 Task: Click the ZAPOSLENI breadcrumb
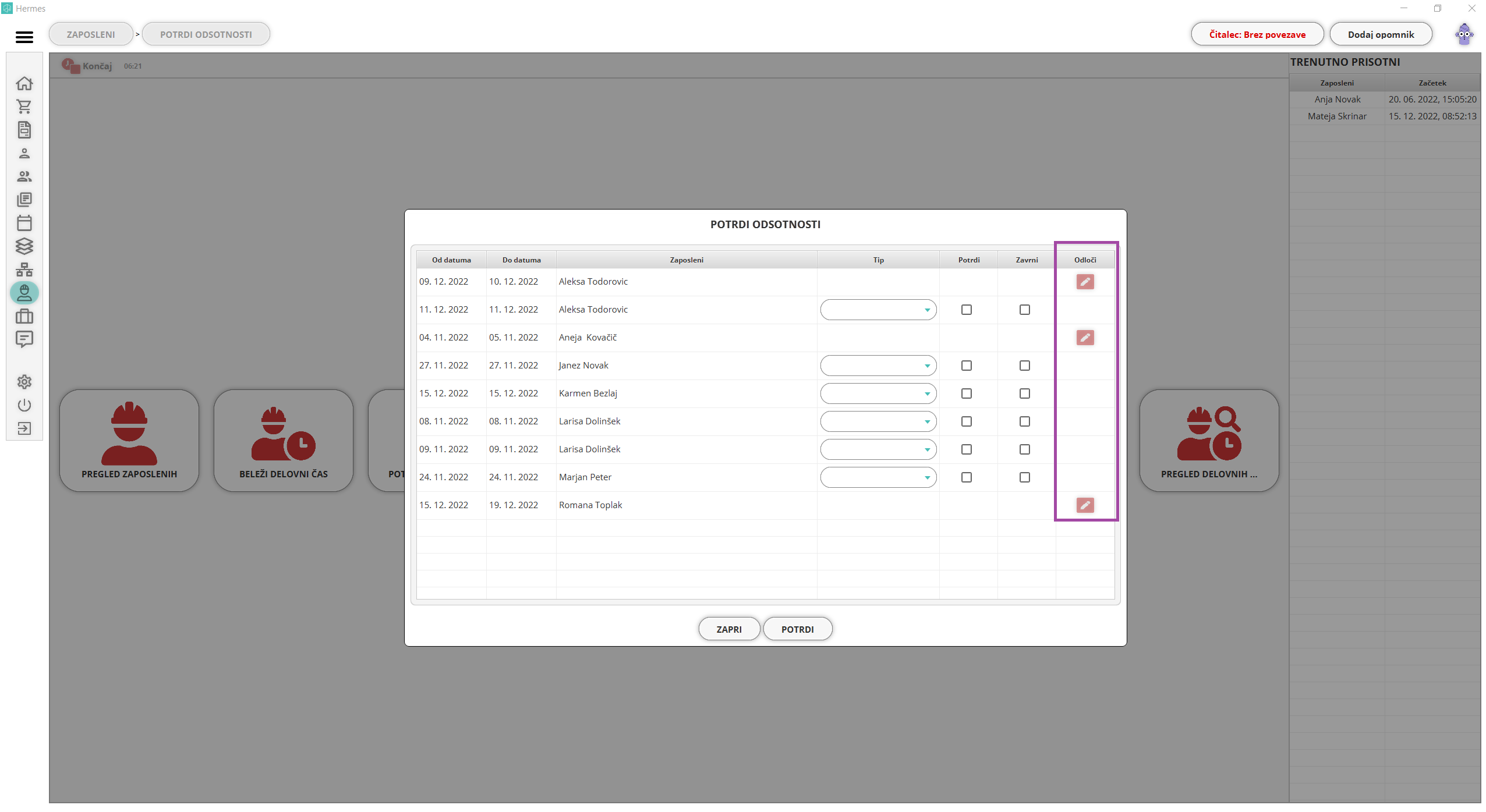91,34
